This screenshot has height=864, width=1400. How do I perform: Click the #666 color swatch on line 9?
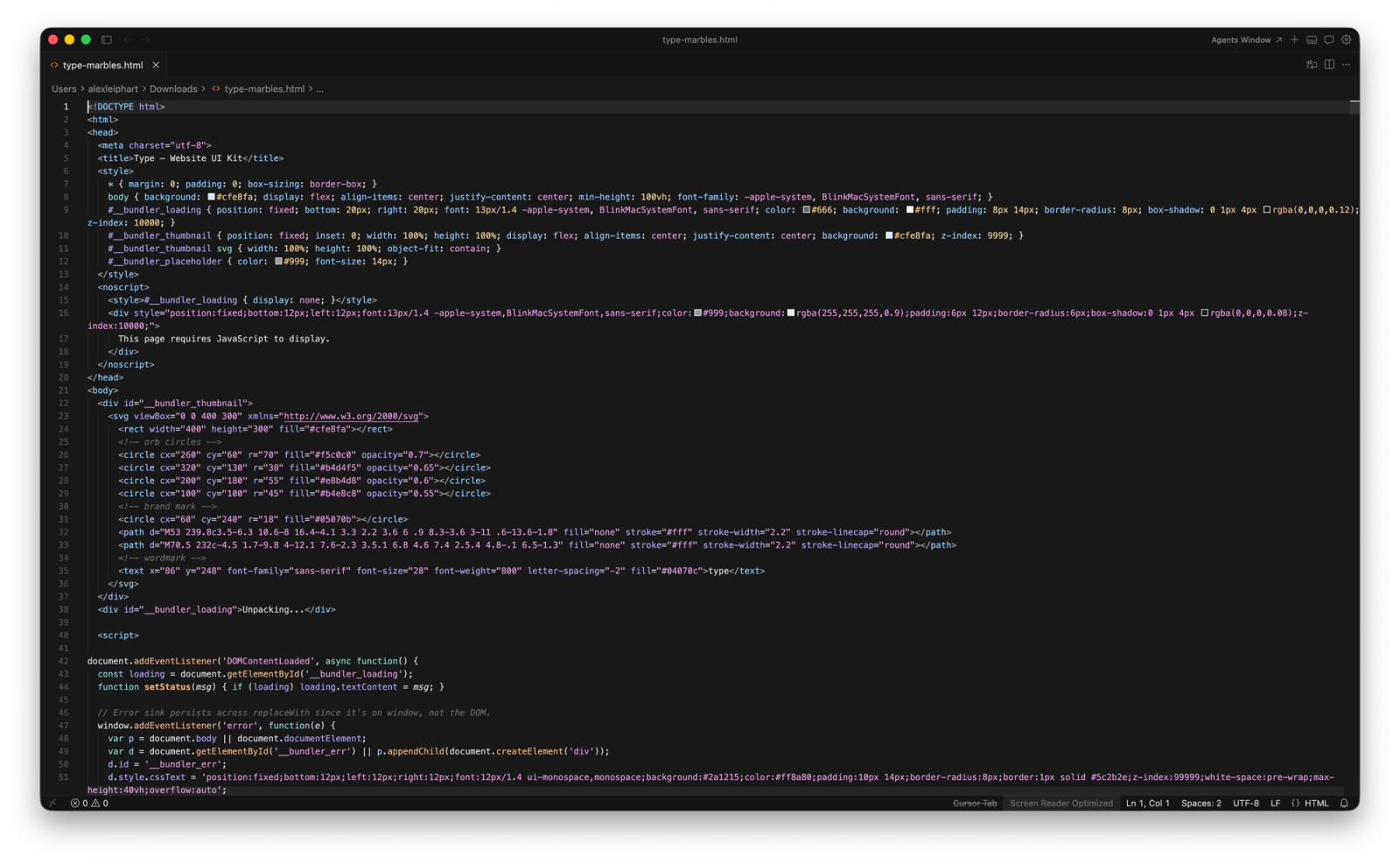806,210
